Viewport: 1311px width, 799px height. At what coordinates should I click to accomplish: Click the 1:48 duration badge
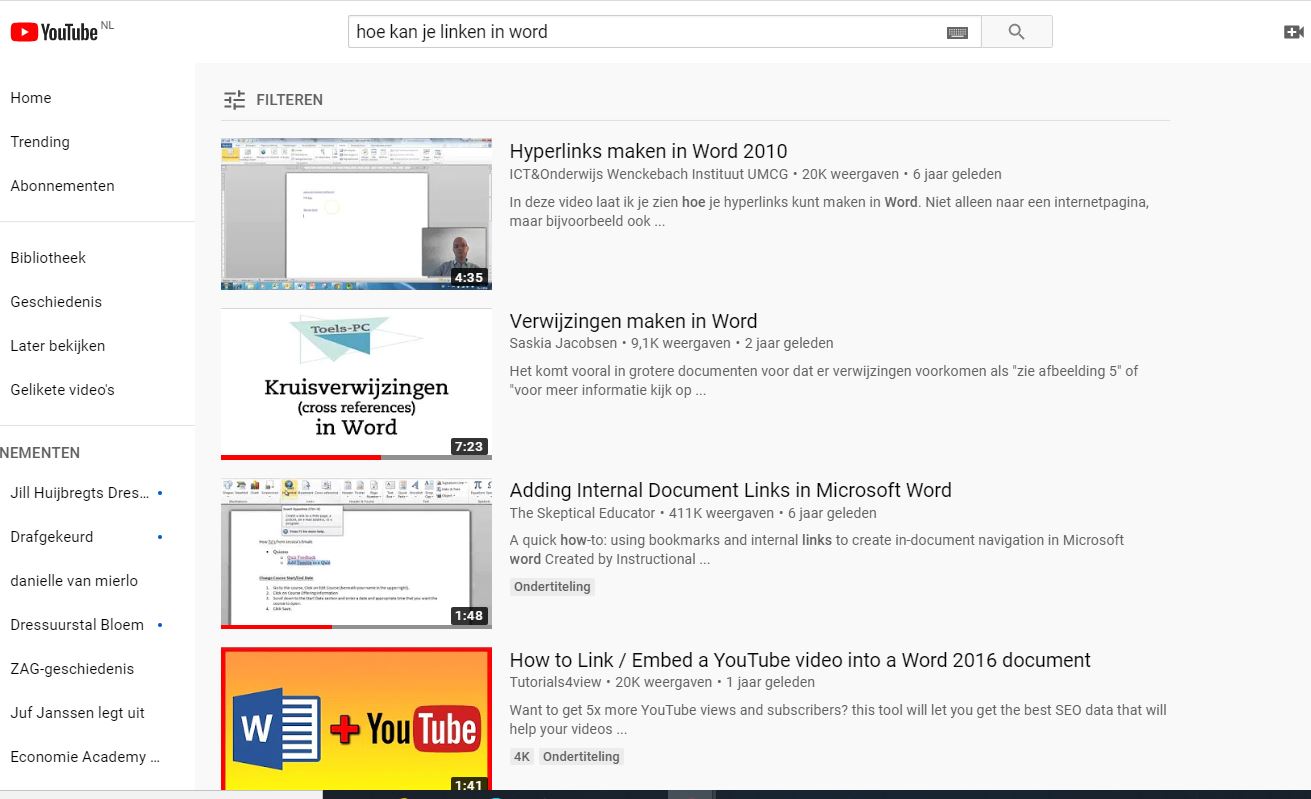[468, 616]
